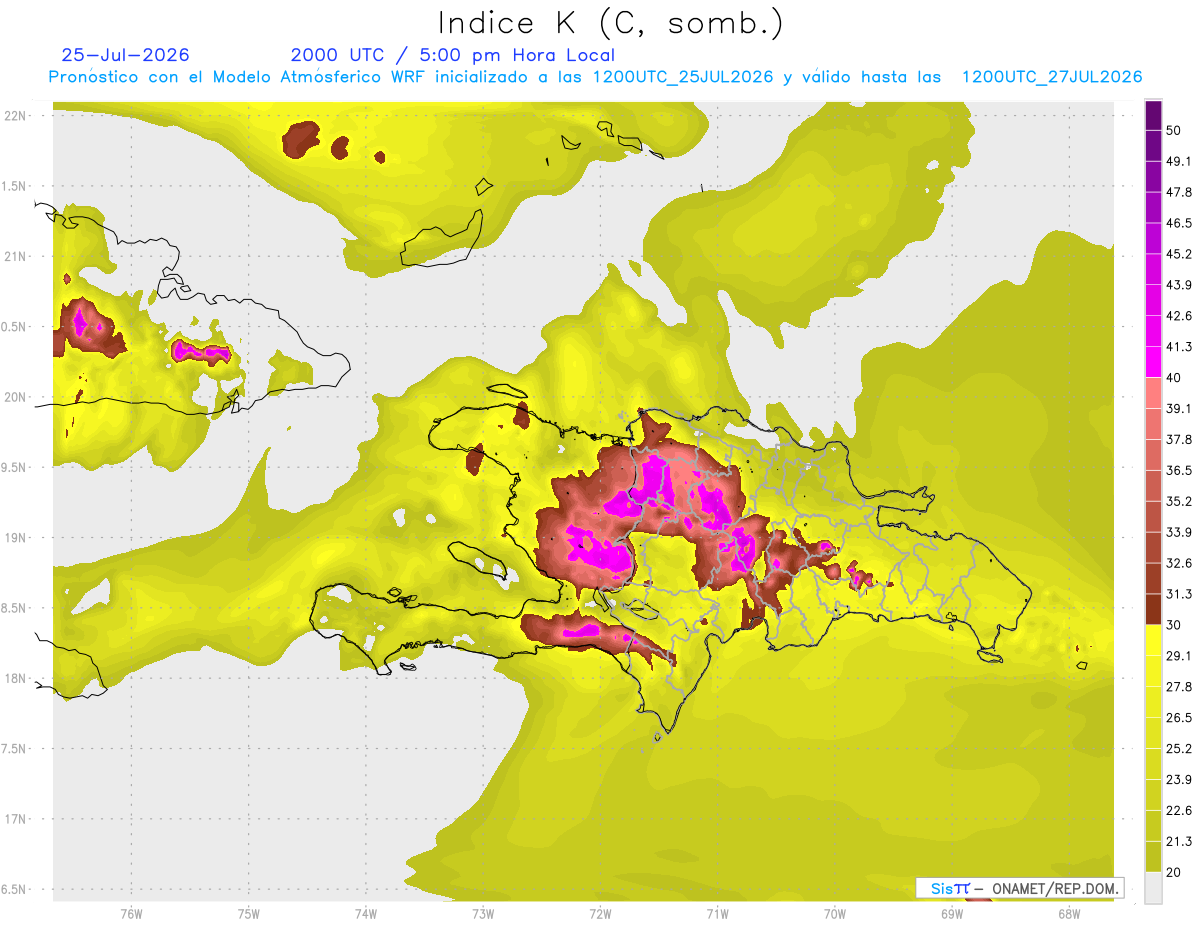Image resolution: width=1200 pixels, height=927 pixels.
Task: Click the '1200UTC_25JUL2026' initialization timestamp
Action: pyautogui.click(x=683, y=77)
